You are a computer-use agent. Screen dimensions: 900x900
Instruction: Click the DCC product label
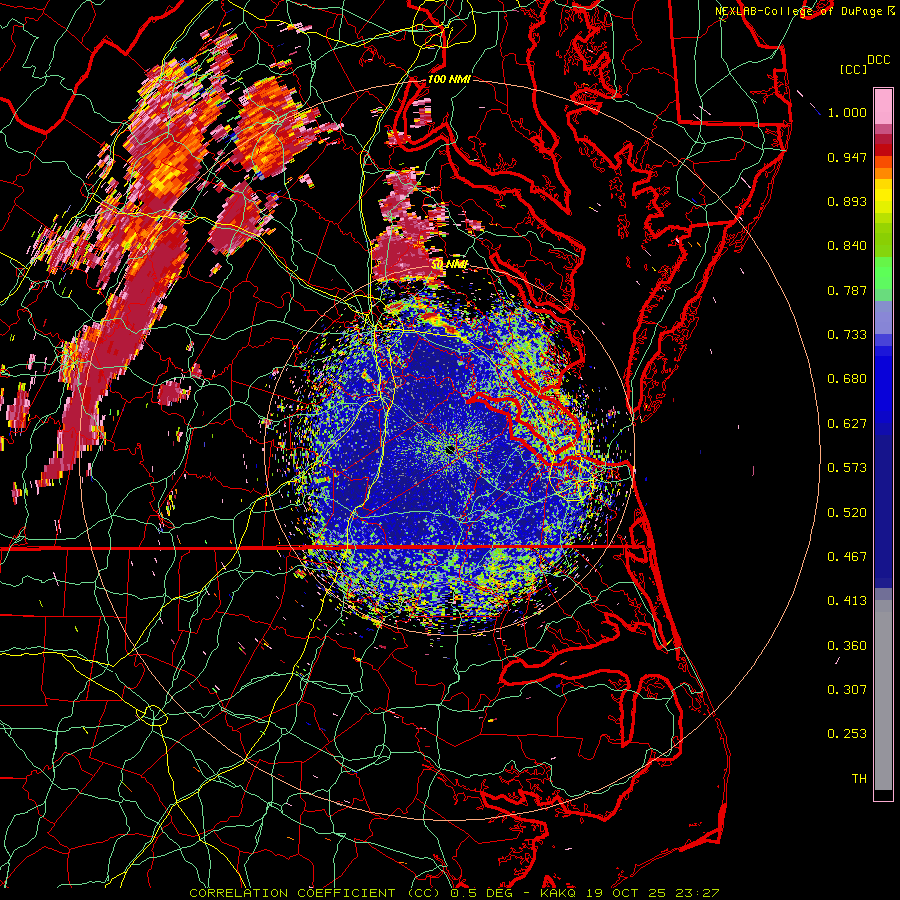pyautogui.click(x=878, y=60)
